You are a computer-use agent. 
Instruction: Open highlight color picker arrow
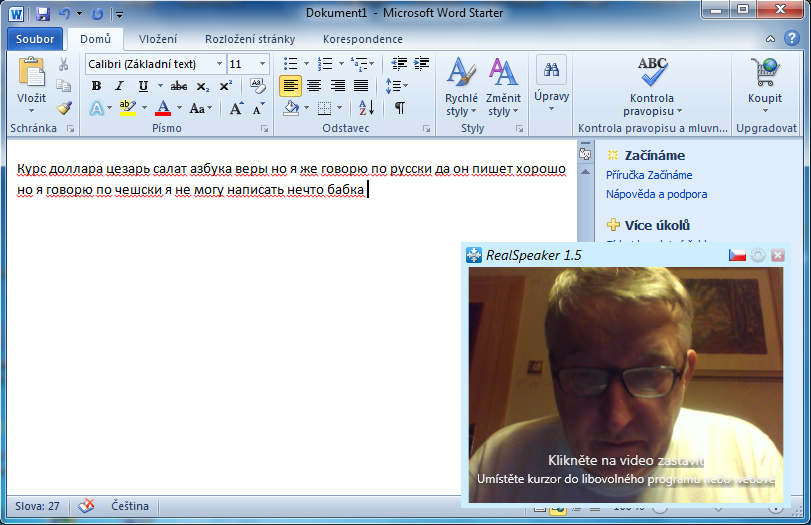tap(144, 108)
